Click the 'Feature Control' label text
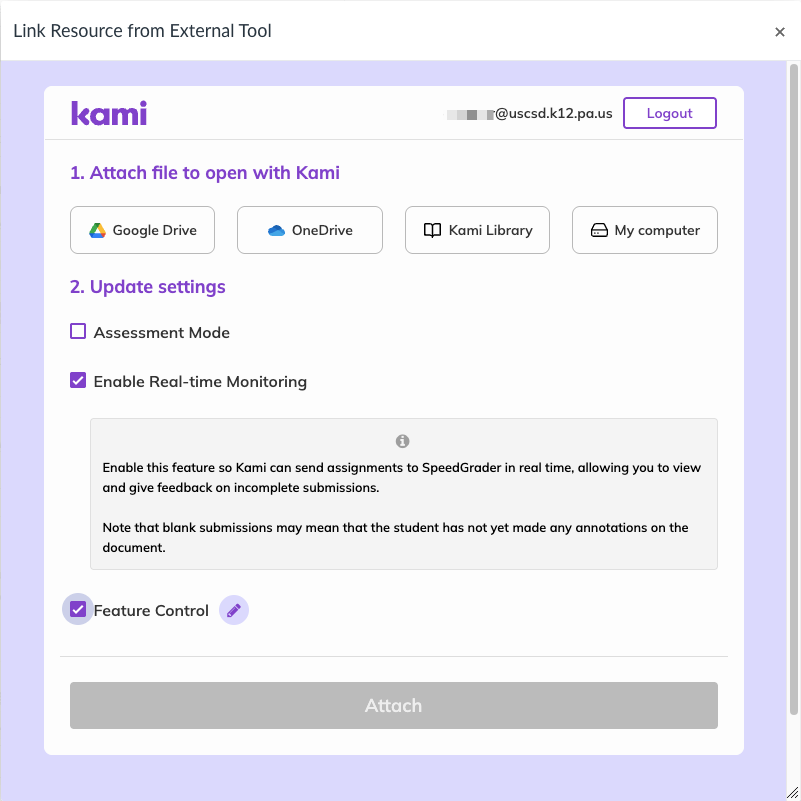The image size is (801, 801). point(151,610)
